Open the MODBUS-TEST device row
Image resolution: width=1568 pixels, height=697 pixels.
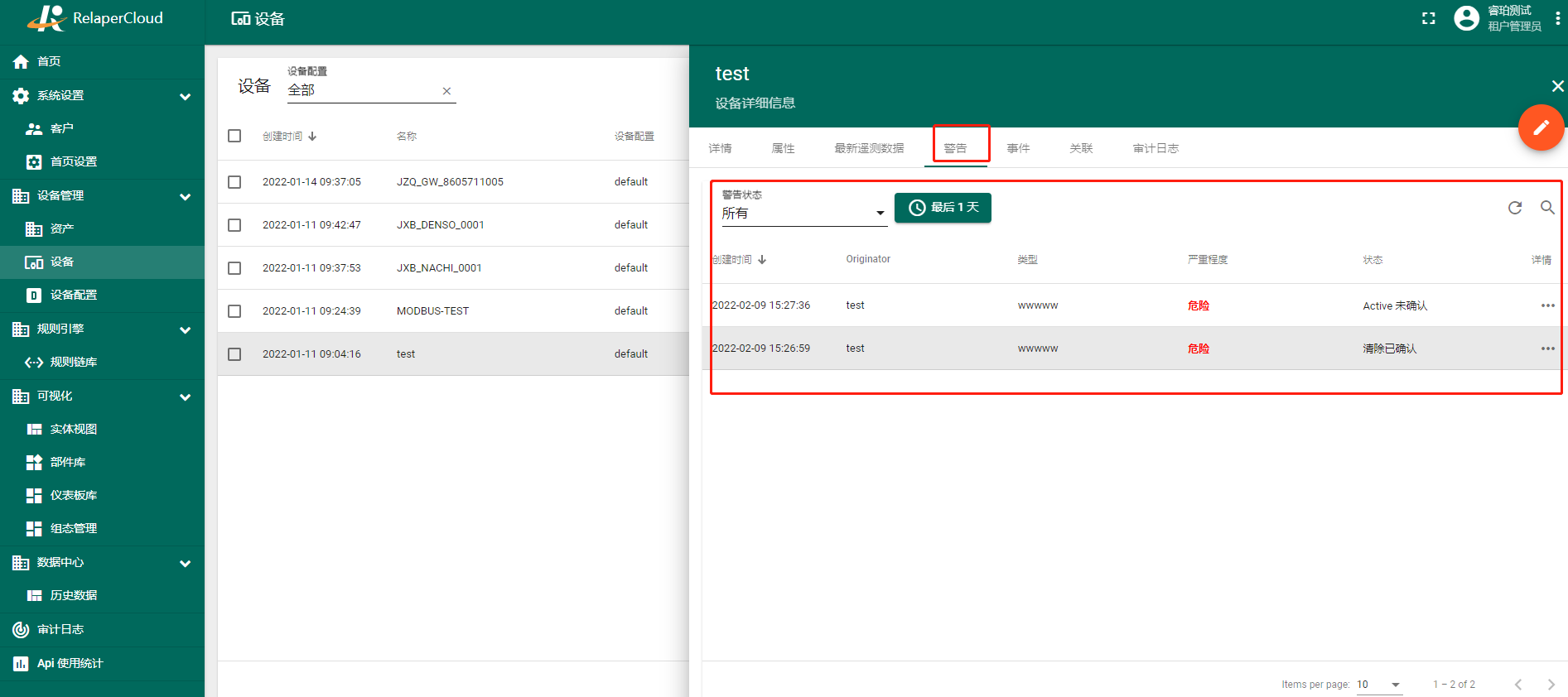point(453,311)
